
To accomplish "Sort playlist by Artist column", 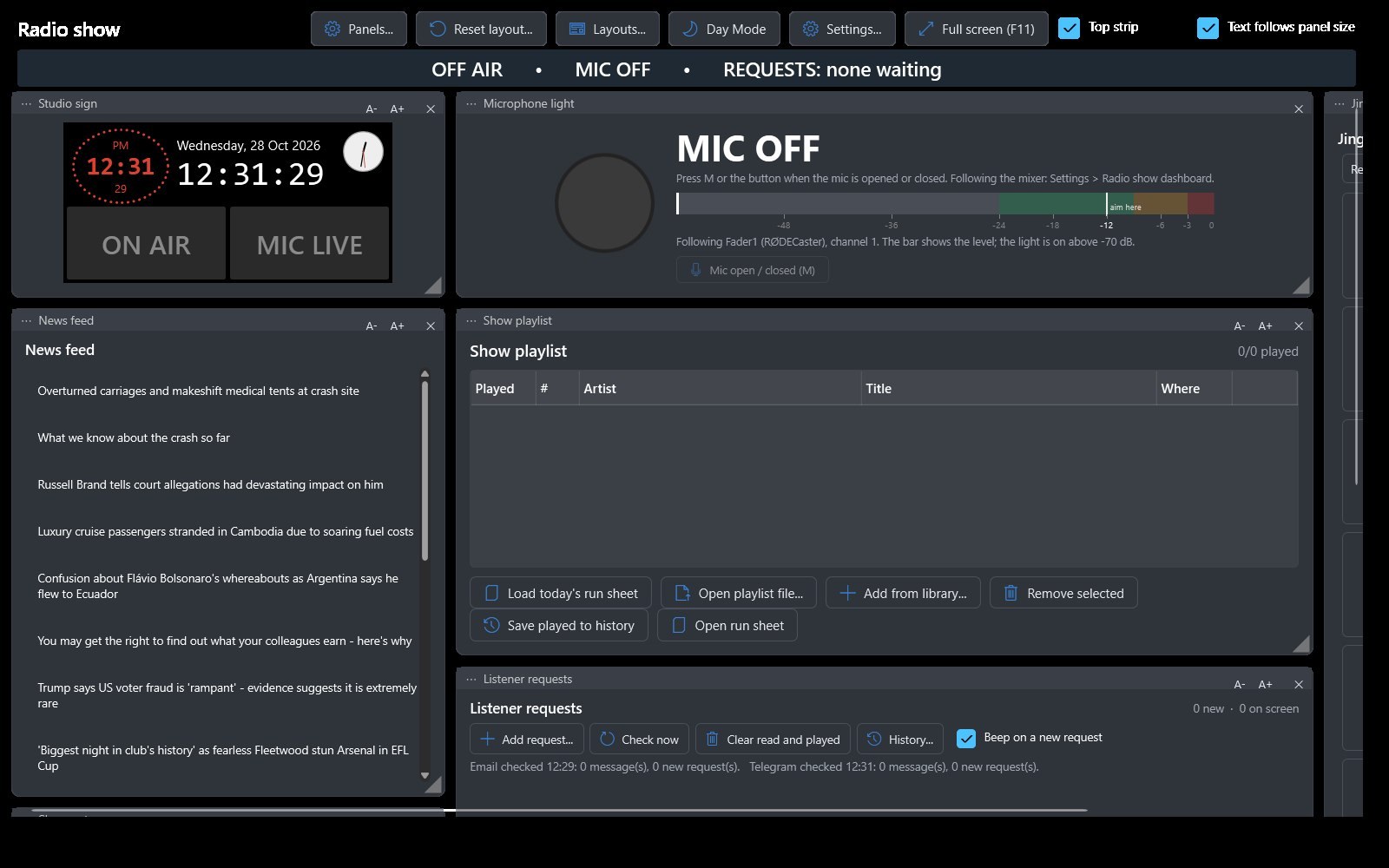I will coord(720,388).
